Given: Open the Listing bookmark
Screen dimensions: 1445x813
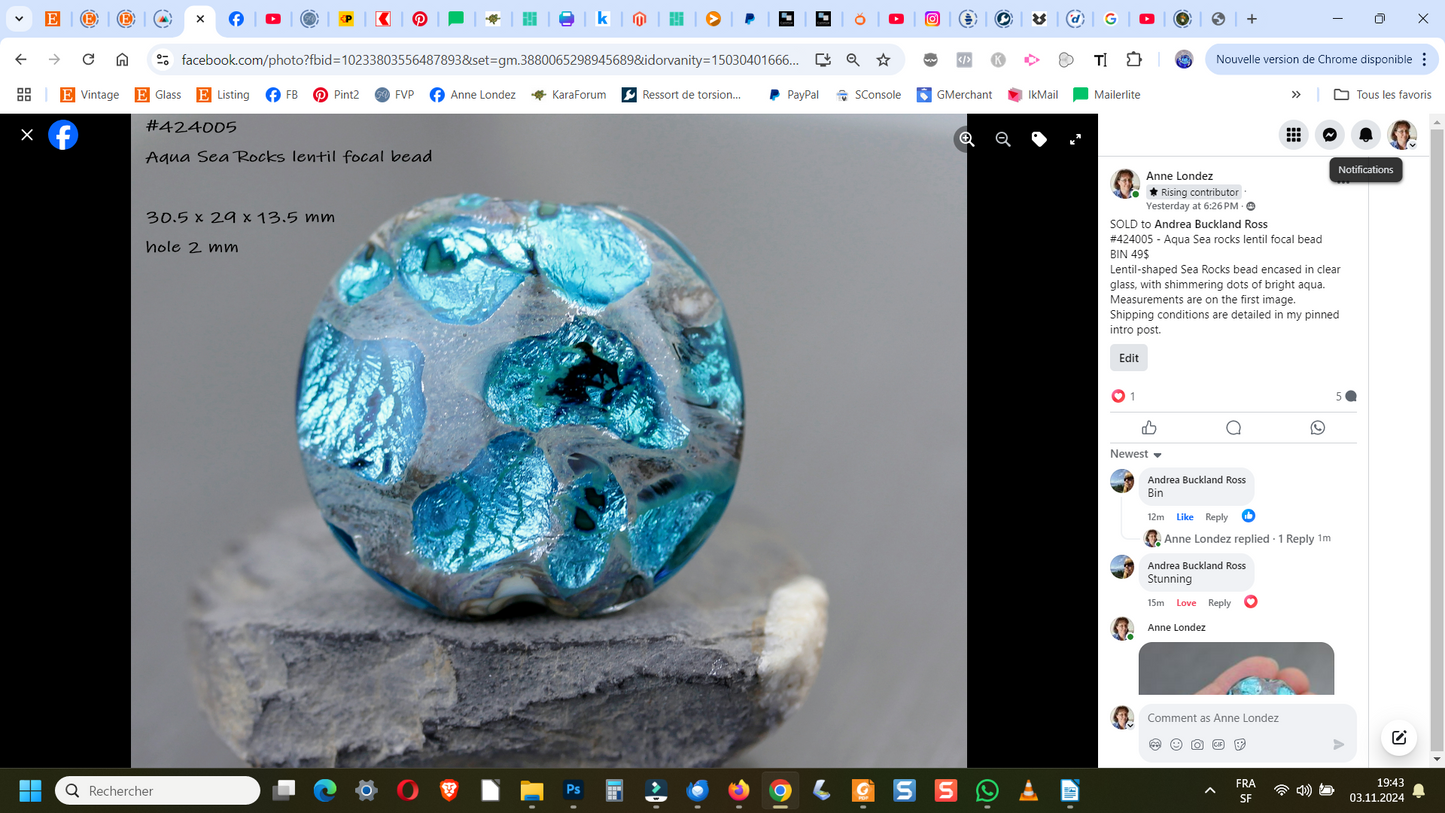Looking at the screenshot, I should point(223,95).
